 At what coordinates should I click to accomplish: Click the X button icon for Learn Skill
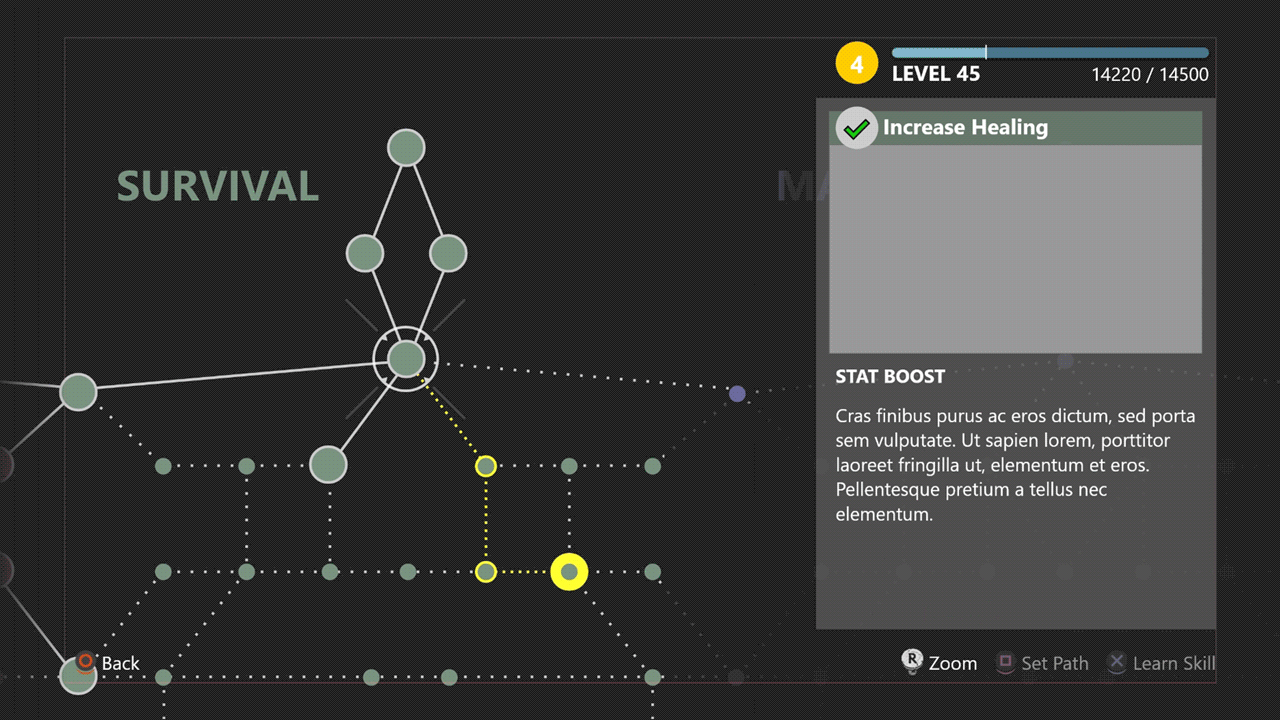coord(1117,662)
